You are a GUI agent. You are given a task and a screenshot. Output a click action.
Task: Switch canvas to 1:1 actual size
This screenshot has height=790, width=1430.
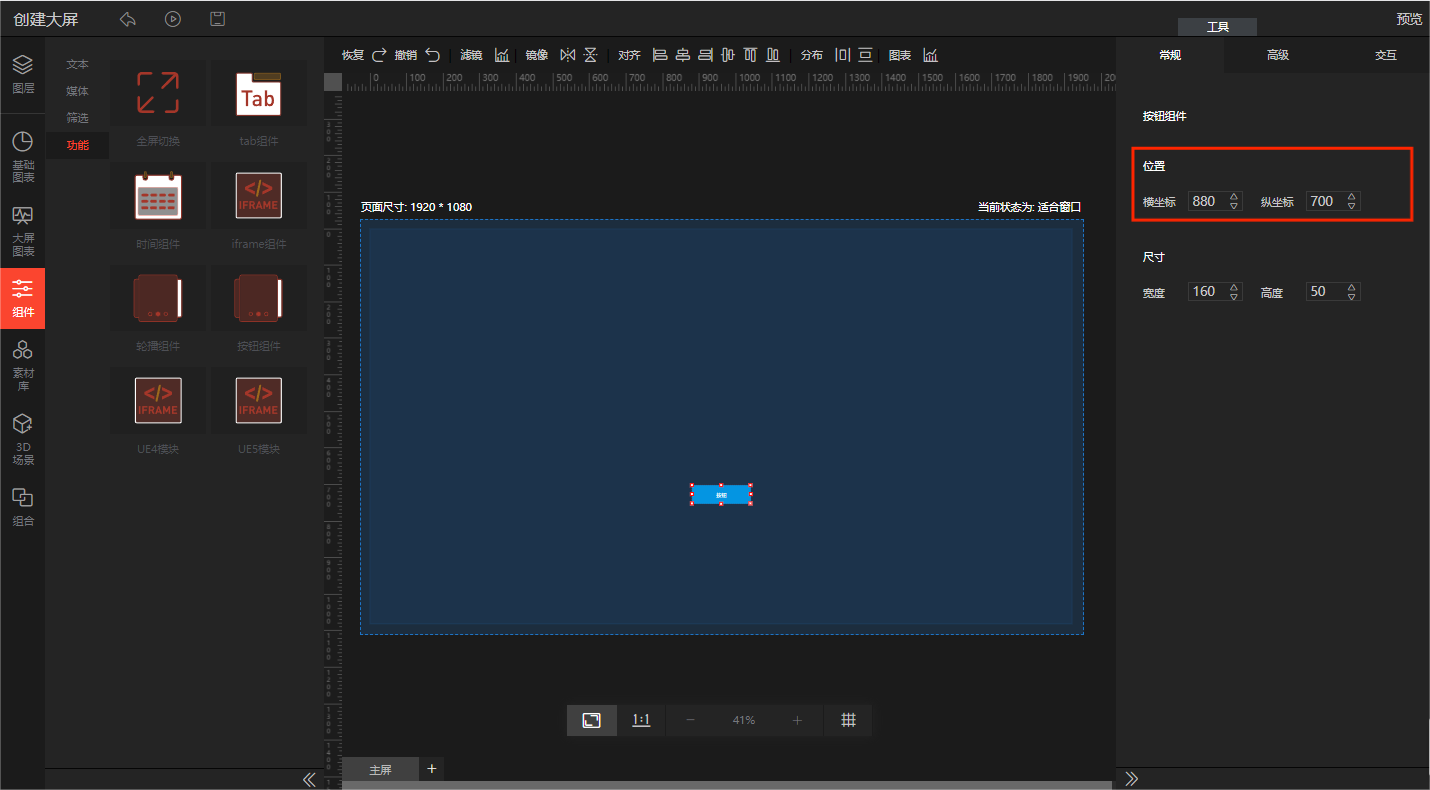point(641,720)
